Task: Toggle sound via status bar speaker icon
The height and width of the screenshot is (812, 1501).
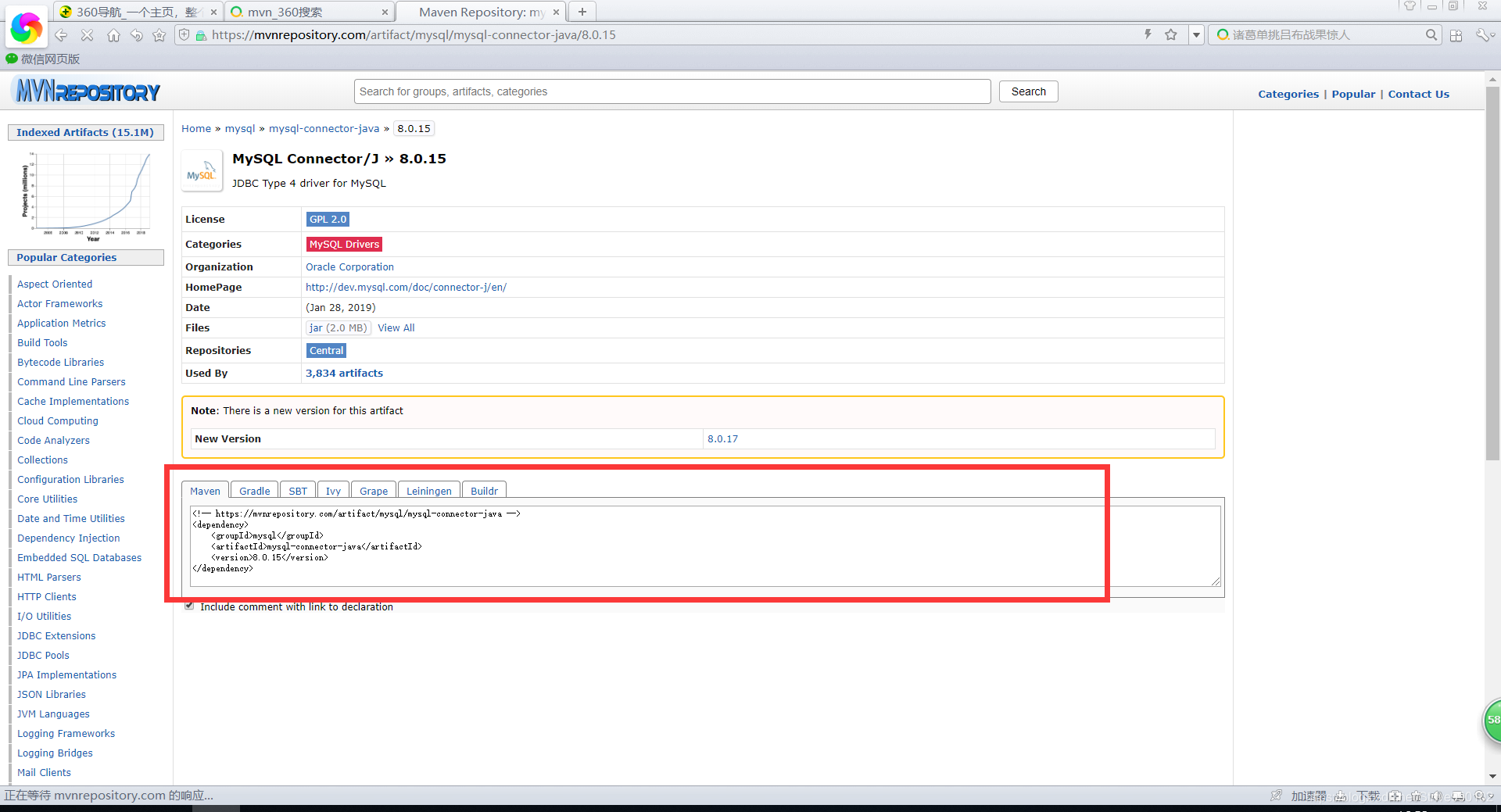Action: tap(1435, 796)
